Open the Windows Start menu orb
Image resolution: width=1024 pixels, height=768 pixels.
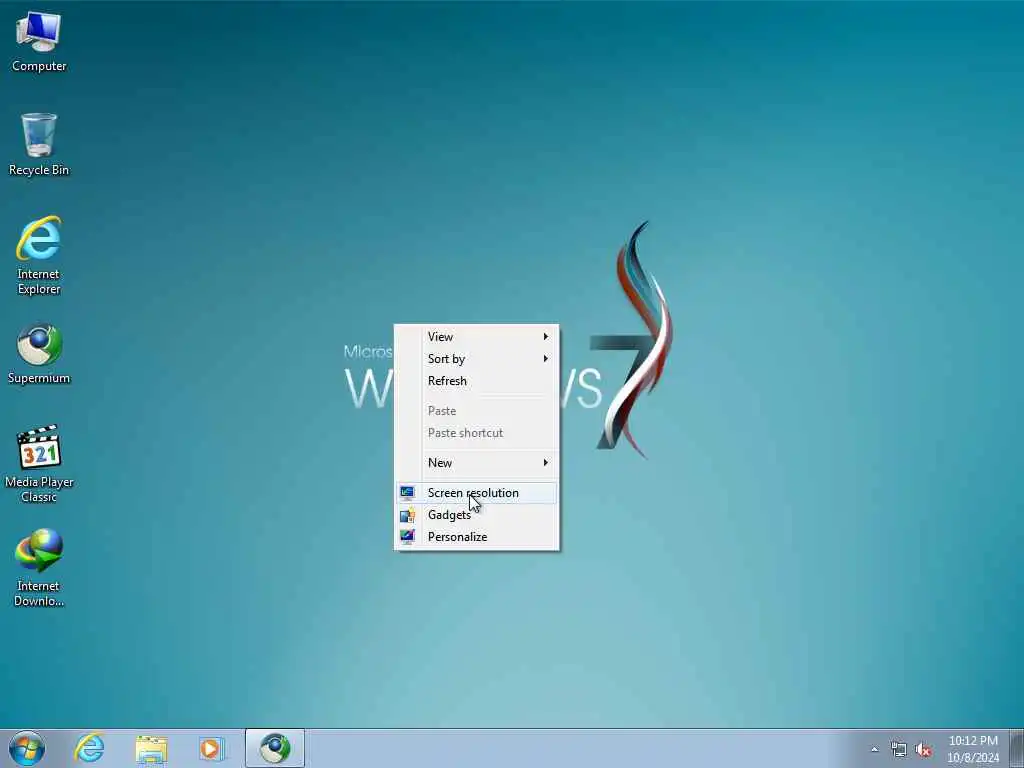27,748
